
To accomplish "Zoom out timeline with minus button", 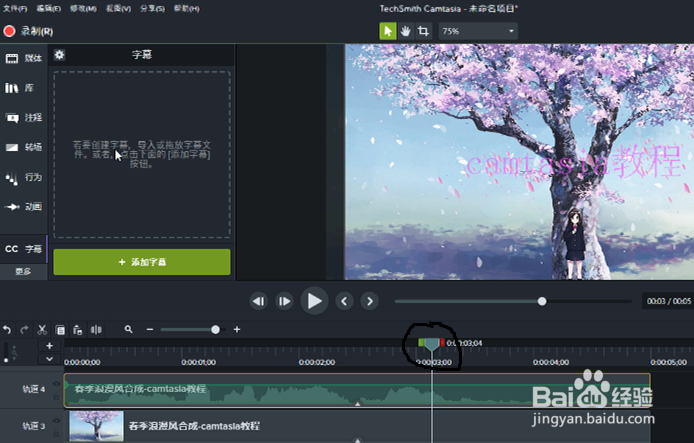I will [x=150, y=329].
